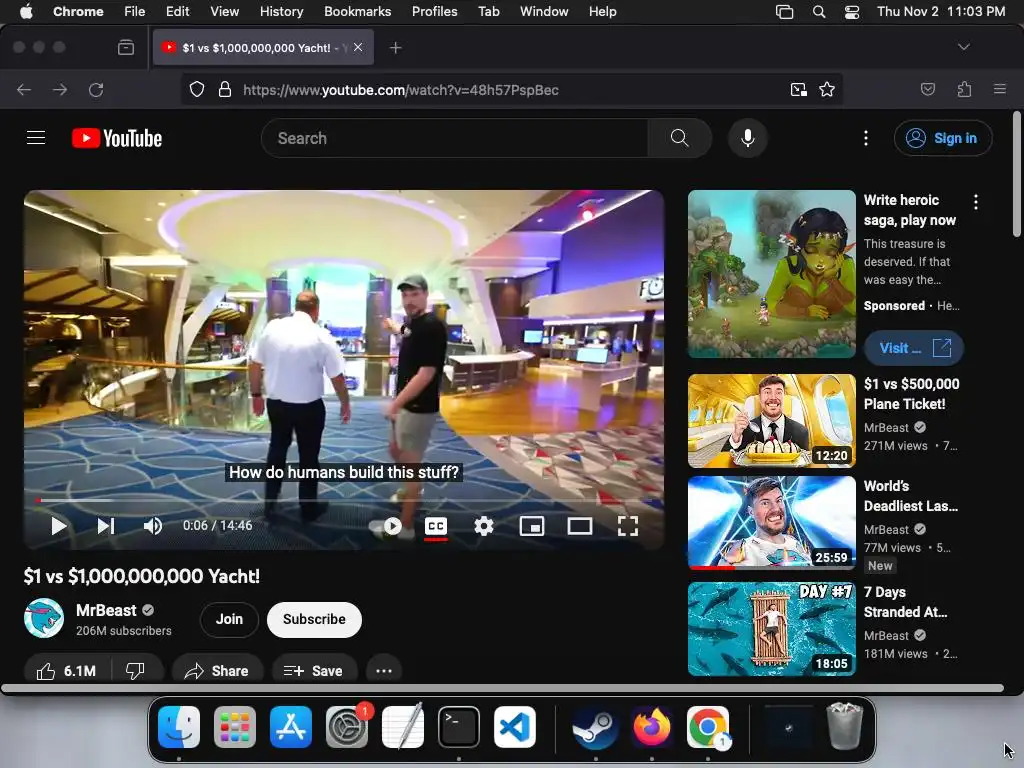Join MrBeast channel membership
This screenshot has height=768, width=1024.
(229, 619)
